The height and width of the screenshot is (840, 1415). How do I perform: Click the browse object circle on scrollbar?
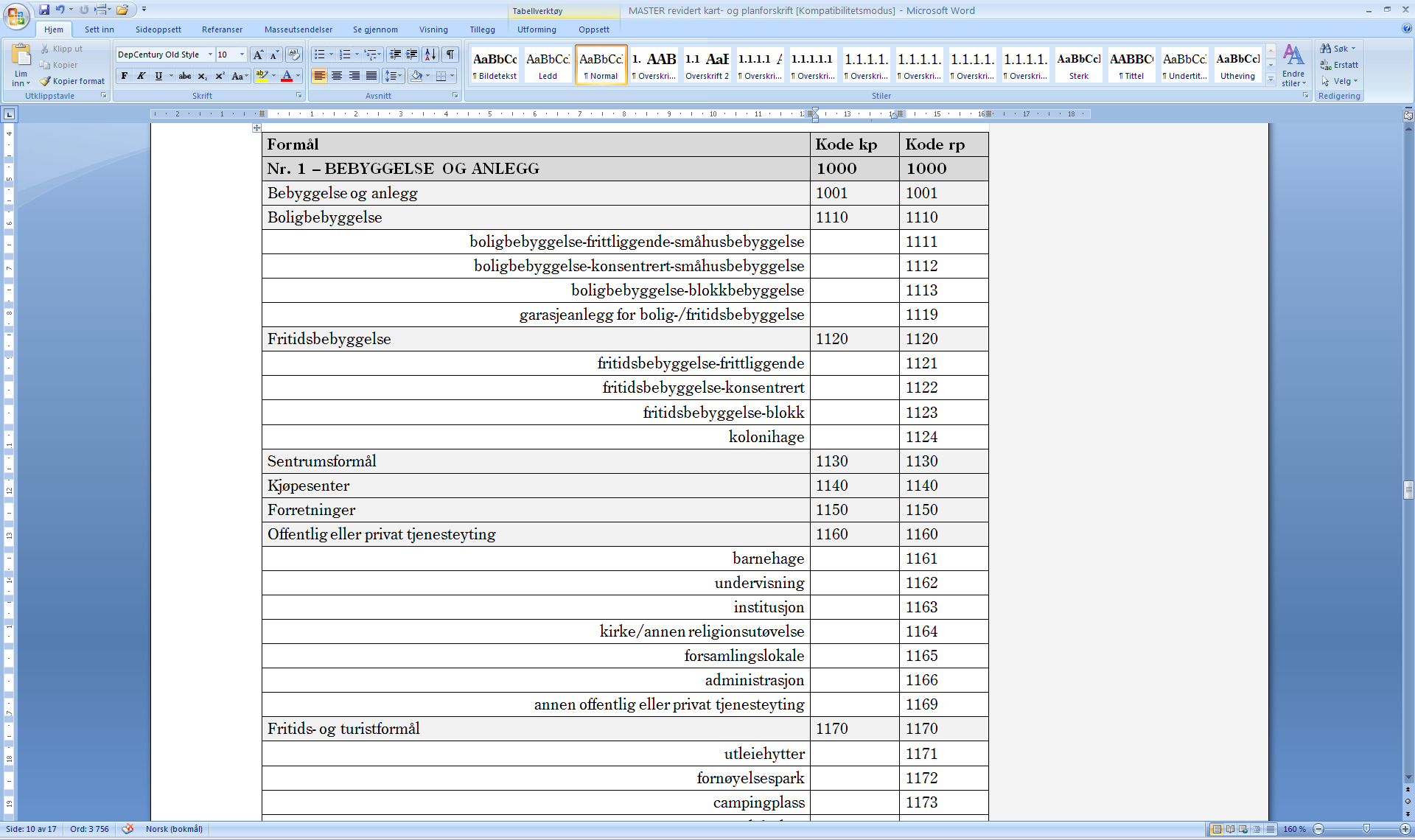tap(1408, 802)
